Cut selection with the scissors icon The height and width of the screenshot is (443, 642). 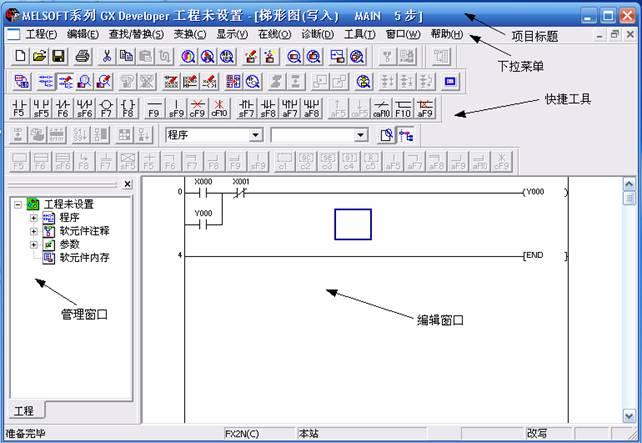[x=106, y=57]
